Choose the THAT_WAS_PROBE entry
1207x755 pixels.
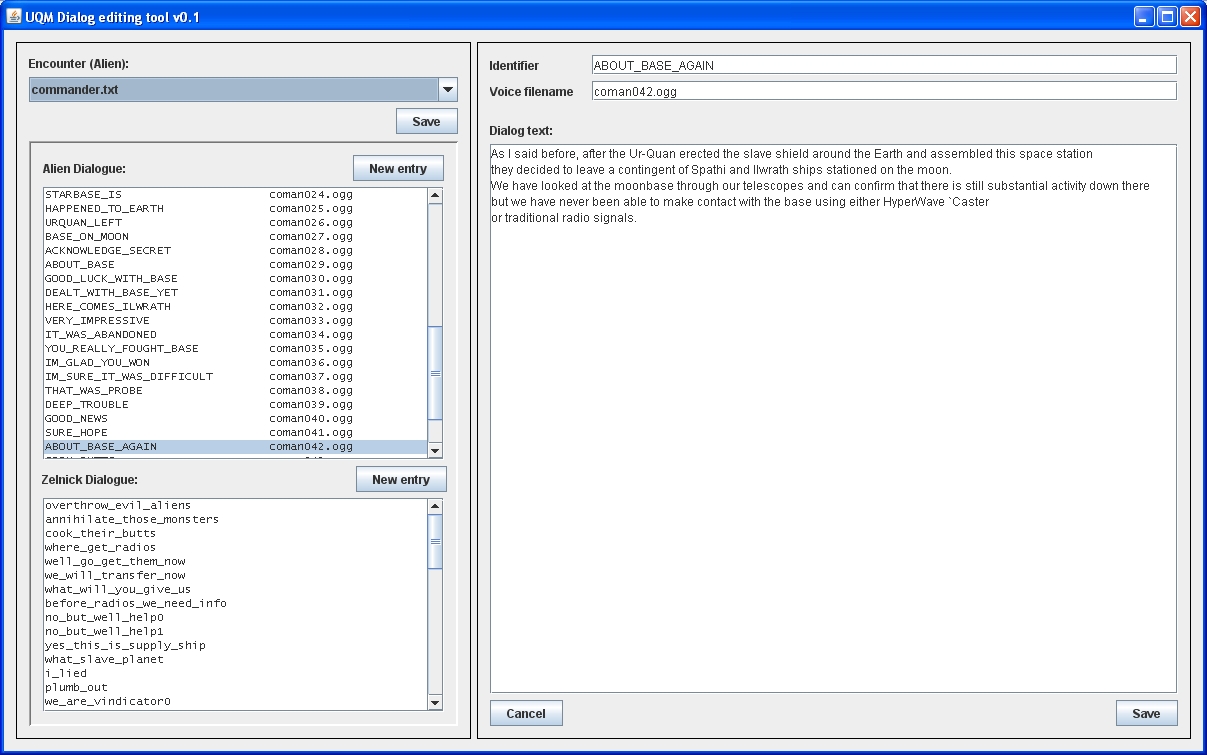pos(93,391)
